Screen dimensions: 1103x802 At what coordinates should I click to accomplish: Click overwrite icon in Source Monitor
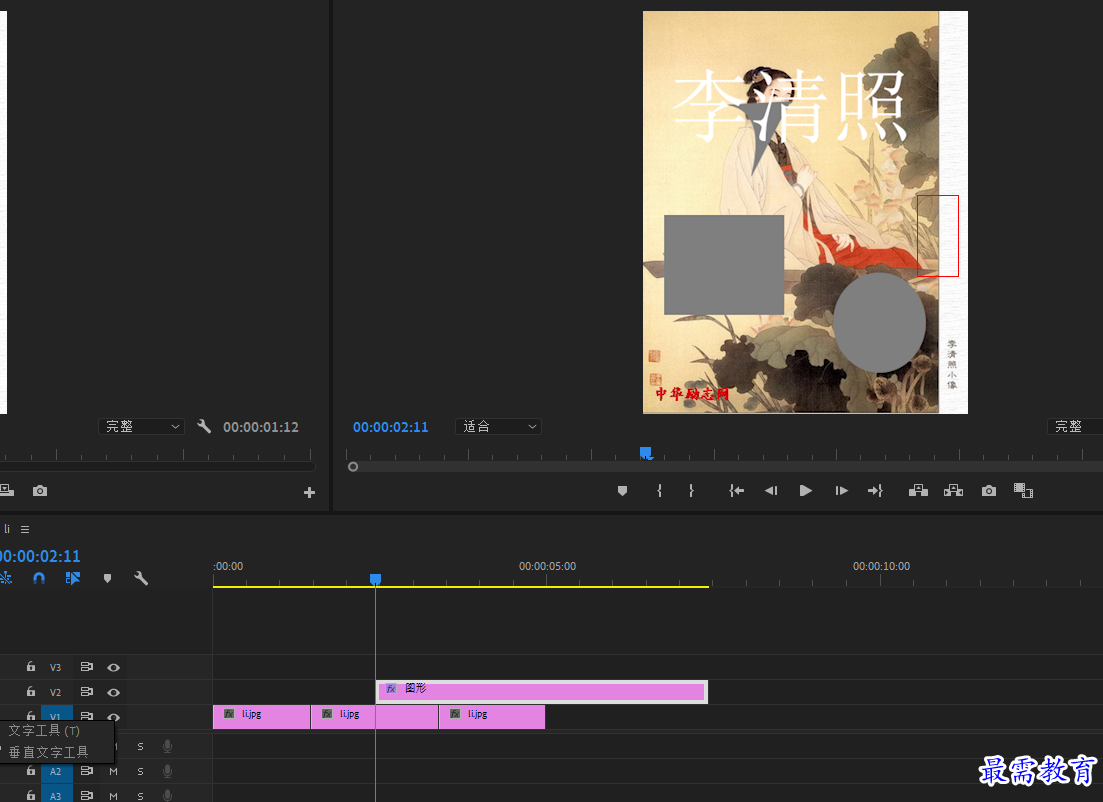pos(6,490)
